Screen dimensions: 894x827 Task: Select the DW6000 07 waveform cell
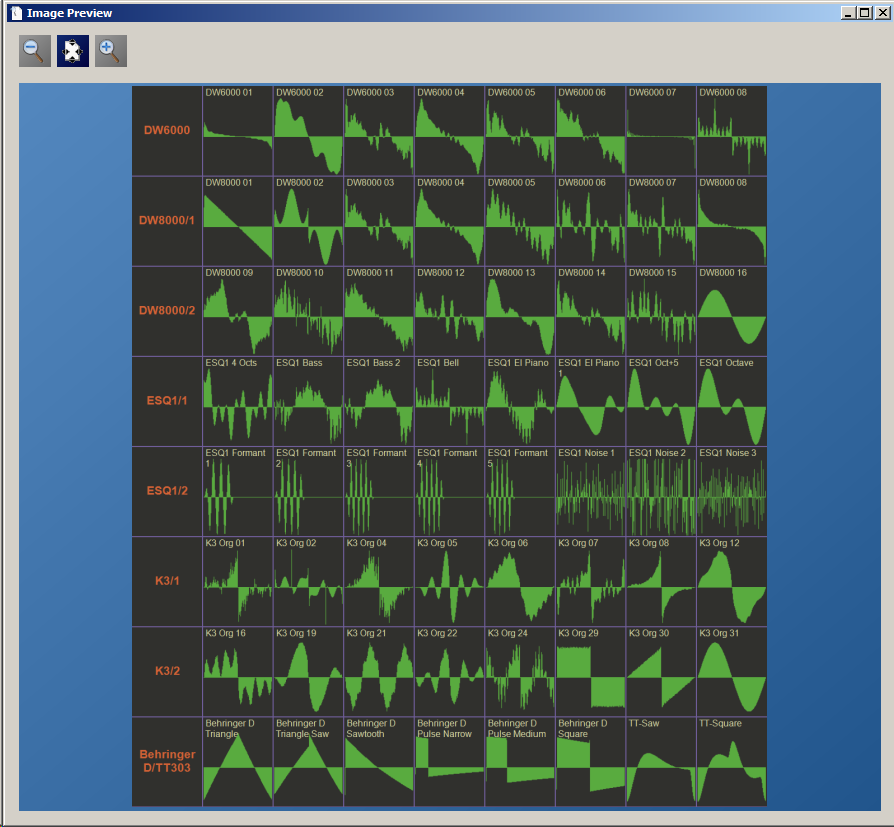click(x=661, y=131)
